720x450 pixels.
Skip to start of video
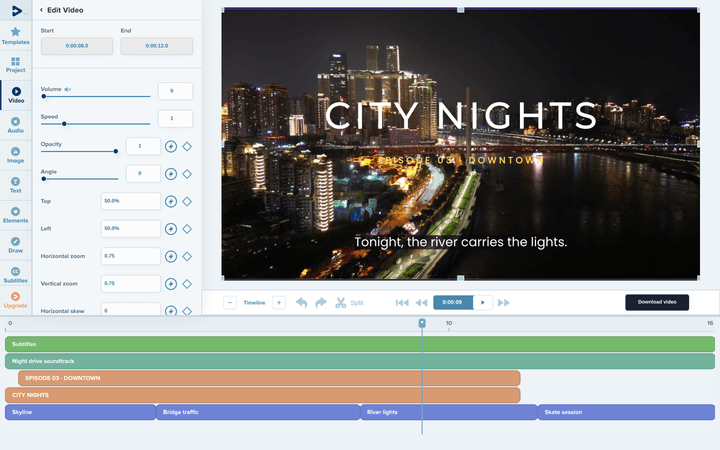click(402, 303)
